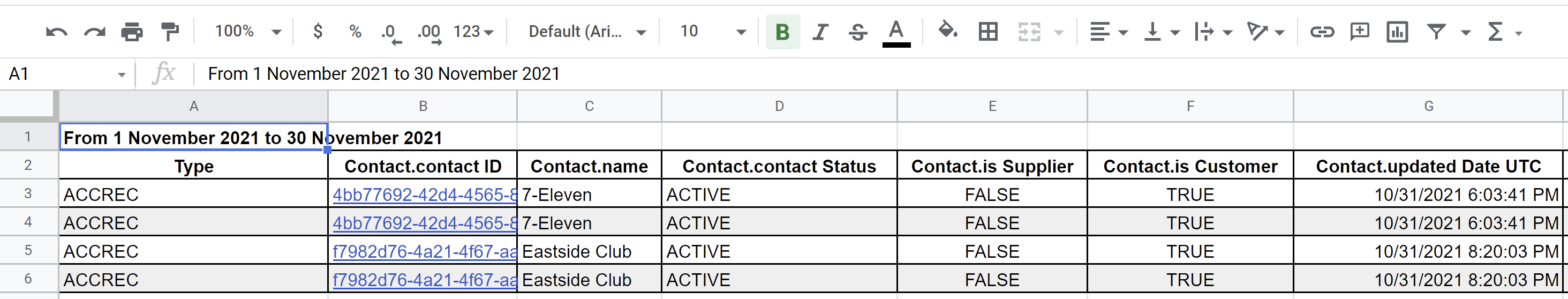Open the 100% zoom dropdown

tap(248, 32)
